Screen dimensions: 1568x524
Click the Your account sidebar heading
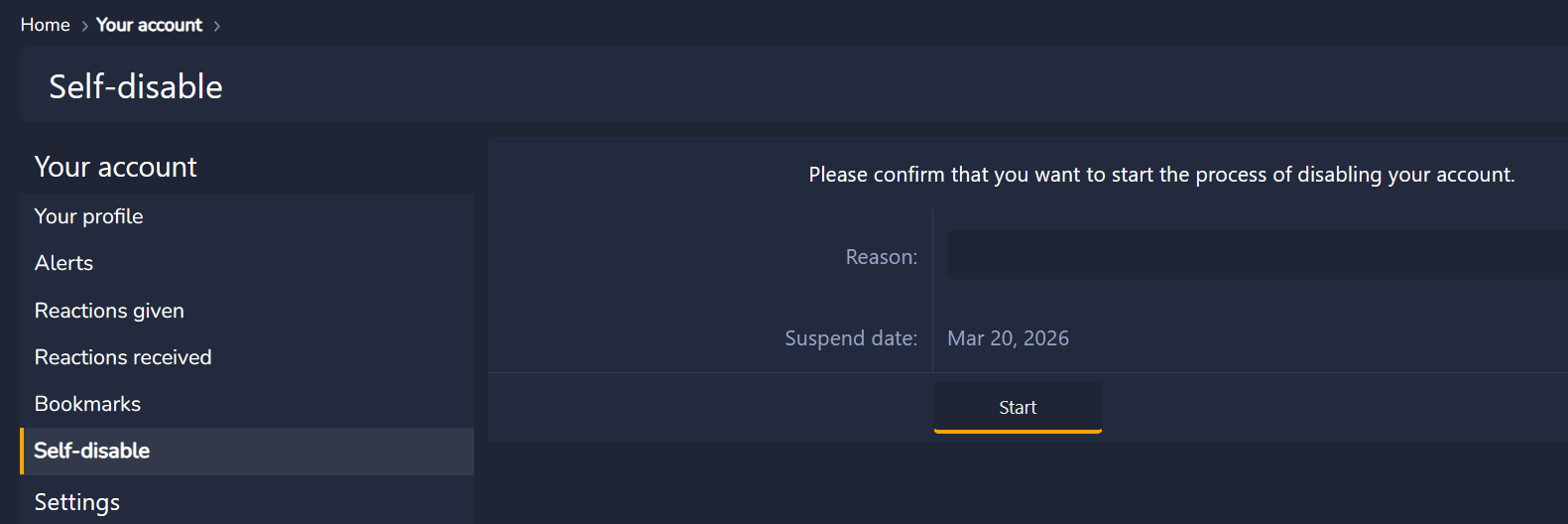[x=116, y=167]
